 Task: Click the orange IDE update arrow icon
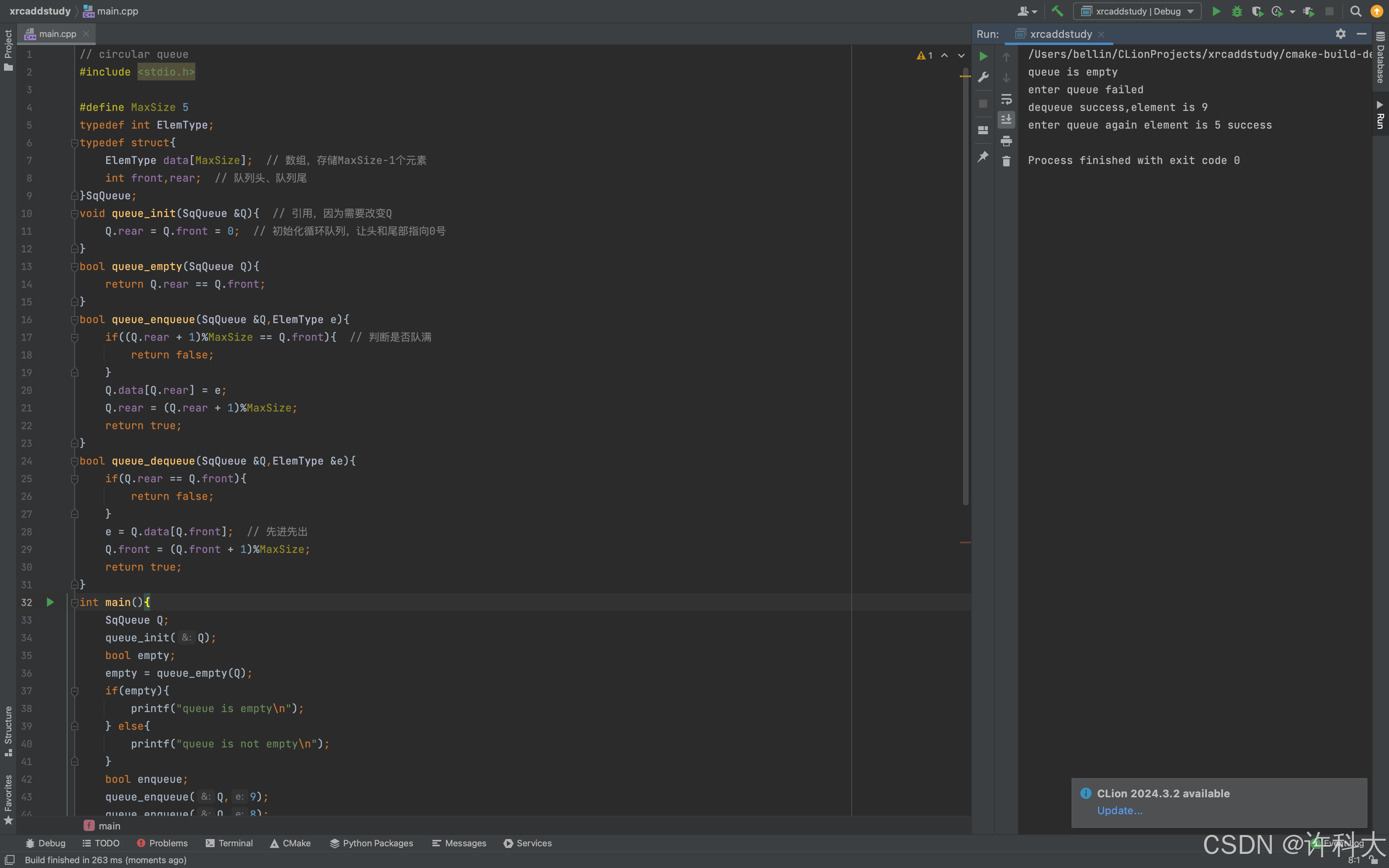[x=1377, y=12]
